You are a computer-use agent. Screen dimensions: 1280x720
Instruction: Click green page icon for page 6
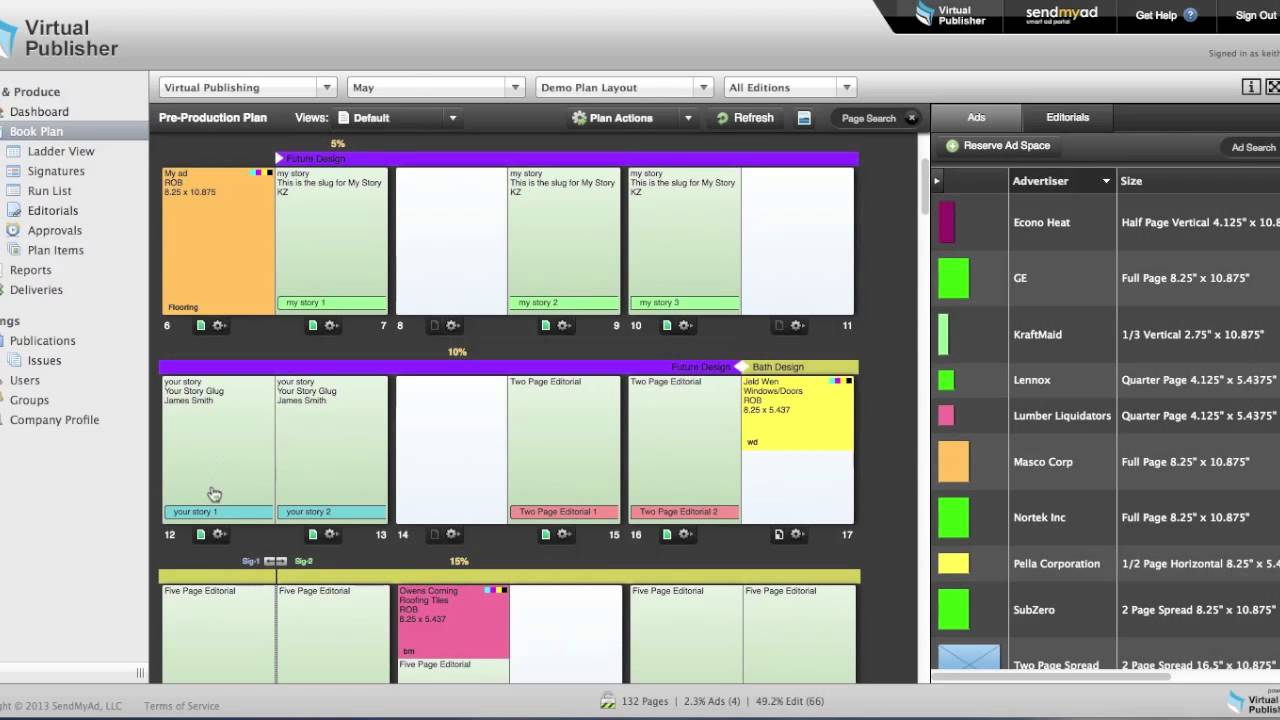click(x=201, y=325)
